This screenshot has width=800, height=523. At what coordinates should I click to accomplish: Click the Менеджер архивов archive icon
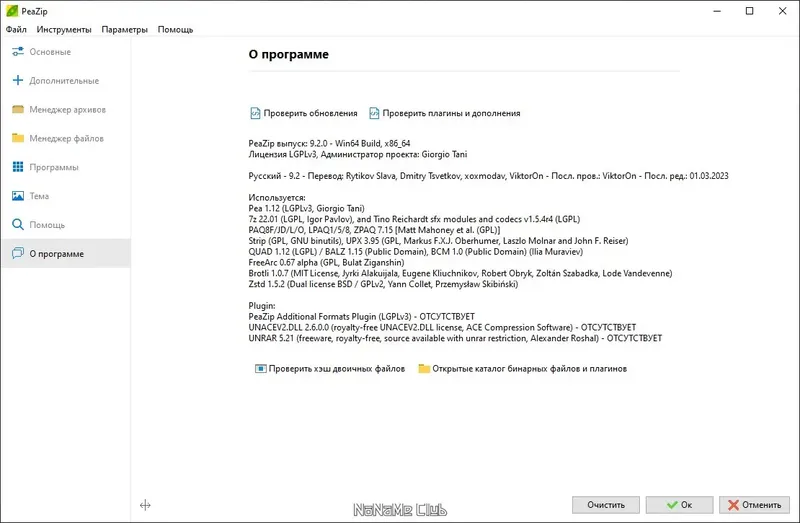click(x=17, y=109)
